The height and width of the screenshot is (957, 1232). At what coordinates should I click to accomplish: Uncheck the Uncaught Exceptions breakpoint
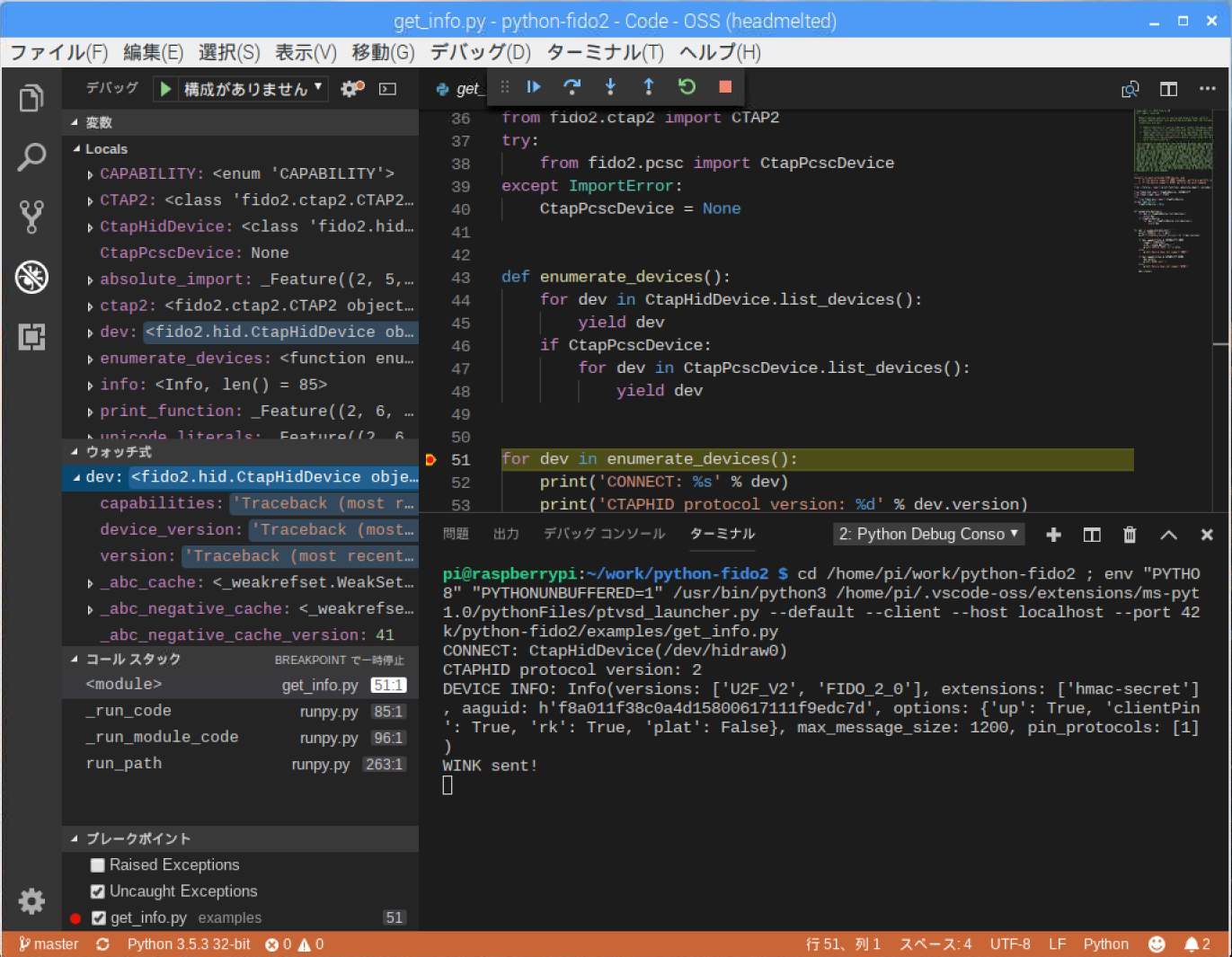pyautogui.click(x=98, y=891)
